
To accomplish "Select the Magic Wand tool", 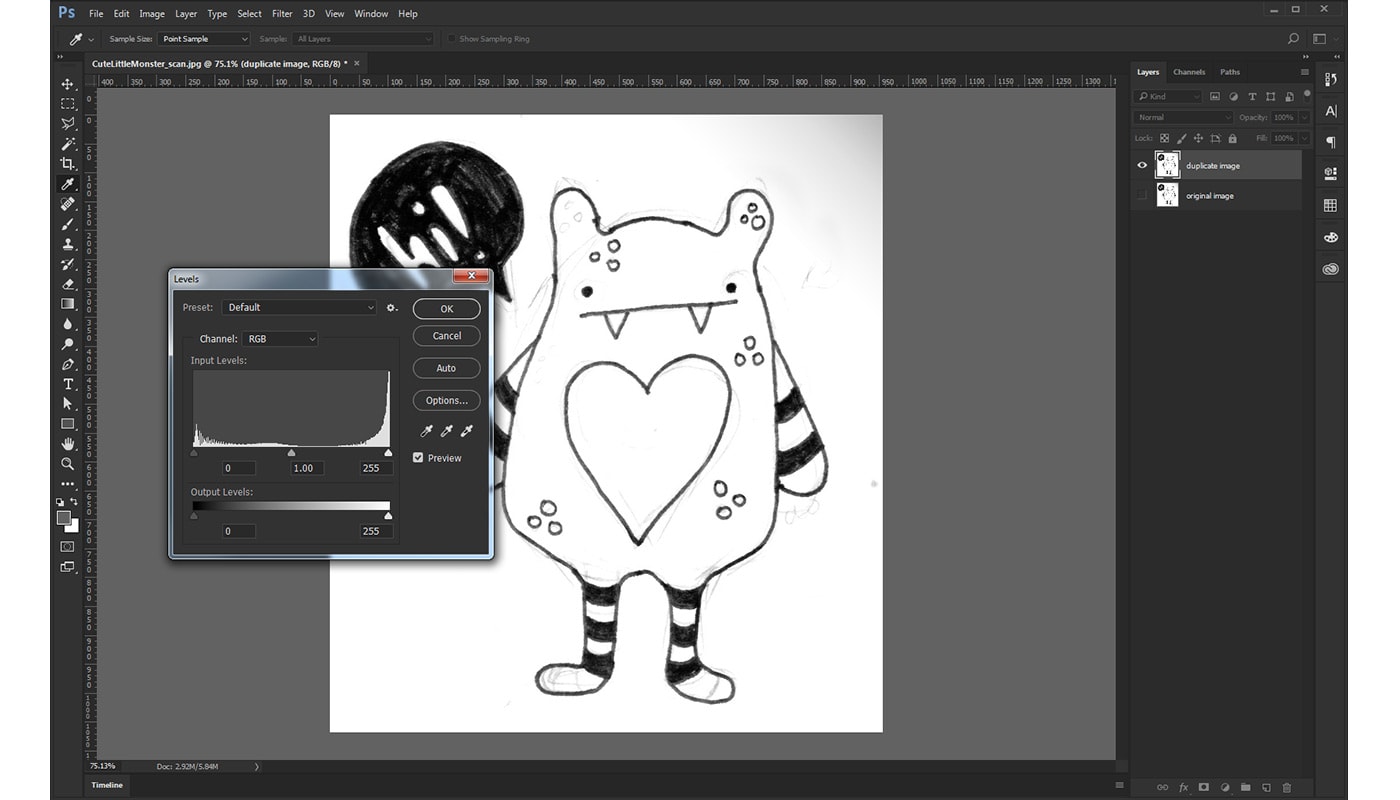I will pyautogui.click(x=68, y=144).
